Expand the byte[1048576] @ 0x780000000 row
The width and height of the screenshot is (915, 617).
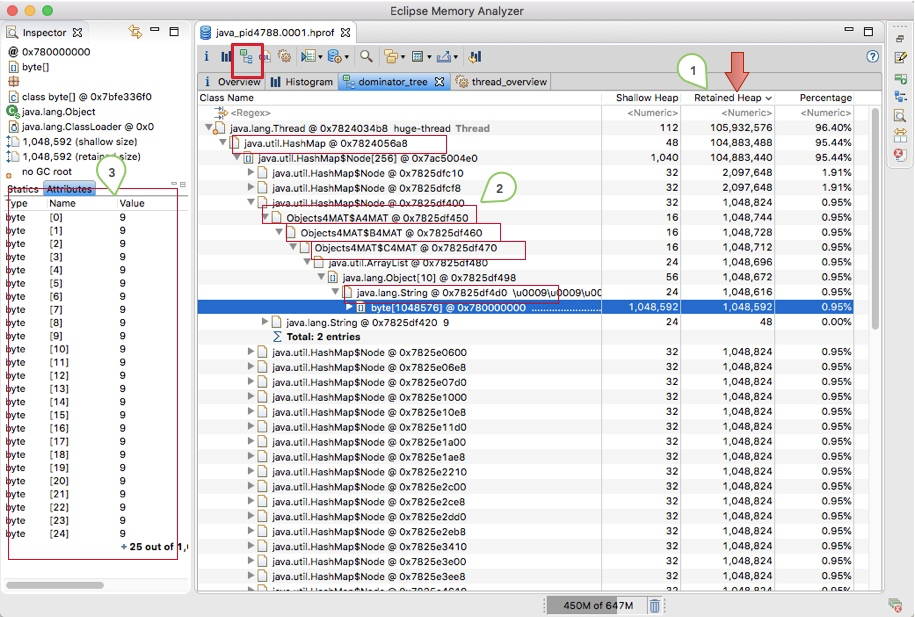349,306
